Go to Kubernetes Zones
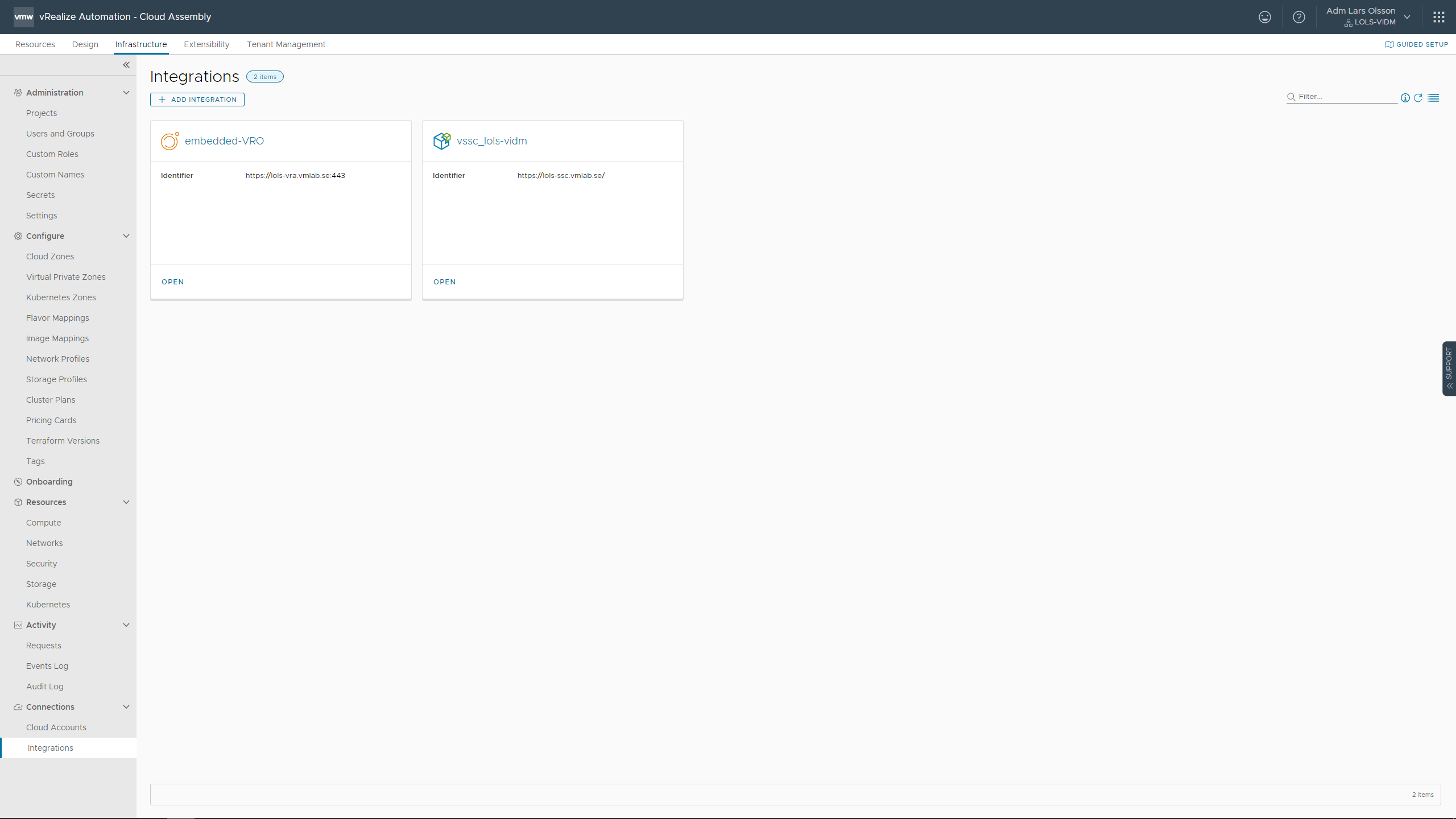Image resolution: width=1456 pixels, height=819 pixels. 61,297
